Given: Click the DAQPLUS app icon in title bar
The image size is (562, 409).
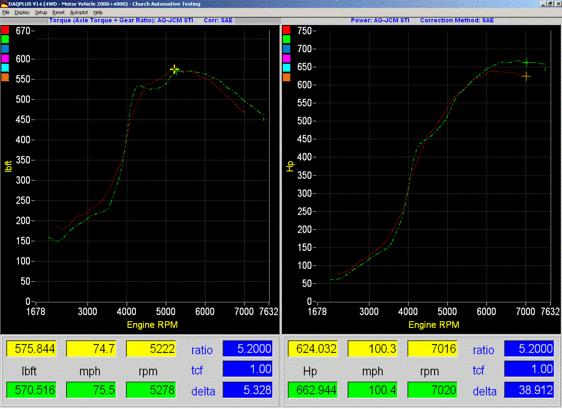Looking at the screenshot, I should 4,4.
